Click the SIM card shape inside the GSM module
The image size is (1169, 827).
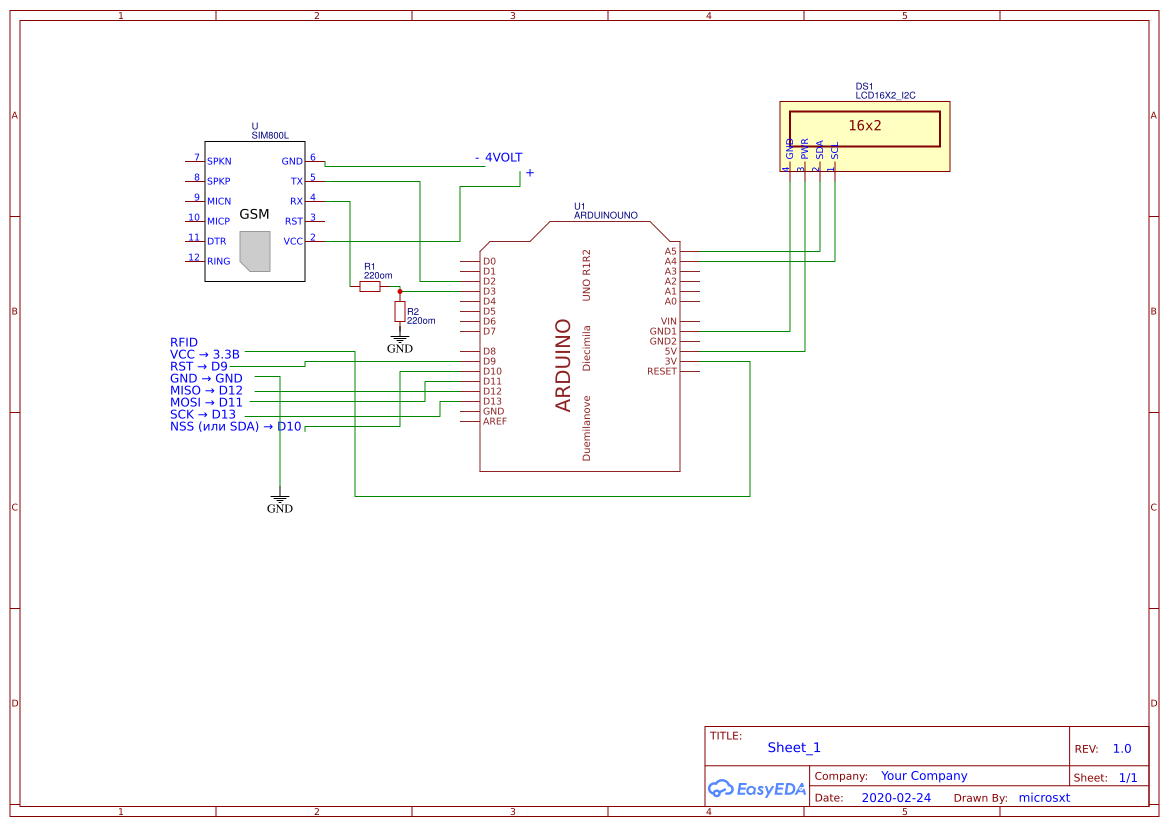[256, 252]
